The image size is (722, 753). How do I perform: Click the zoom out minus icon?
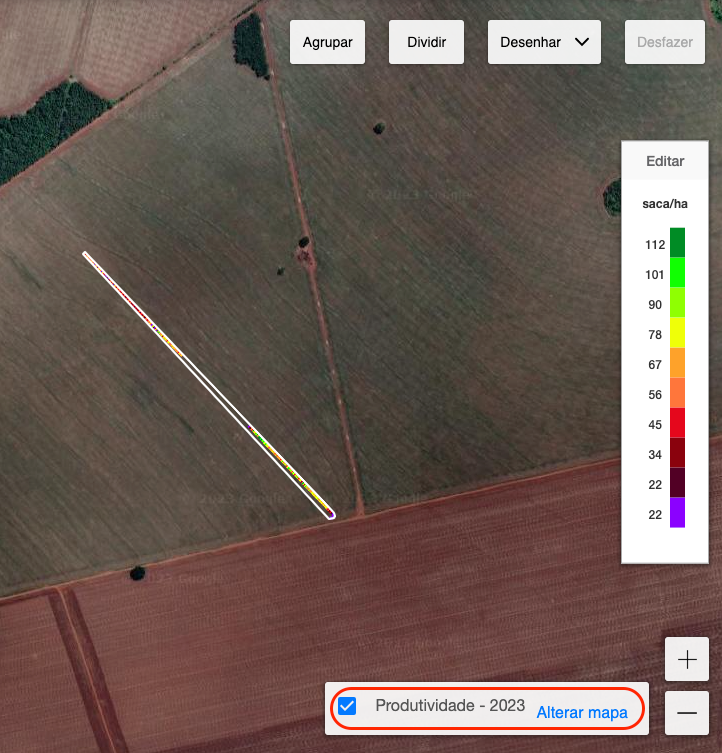click(686, 713)
